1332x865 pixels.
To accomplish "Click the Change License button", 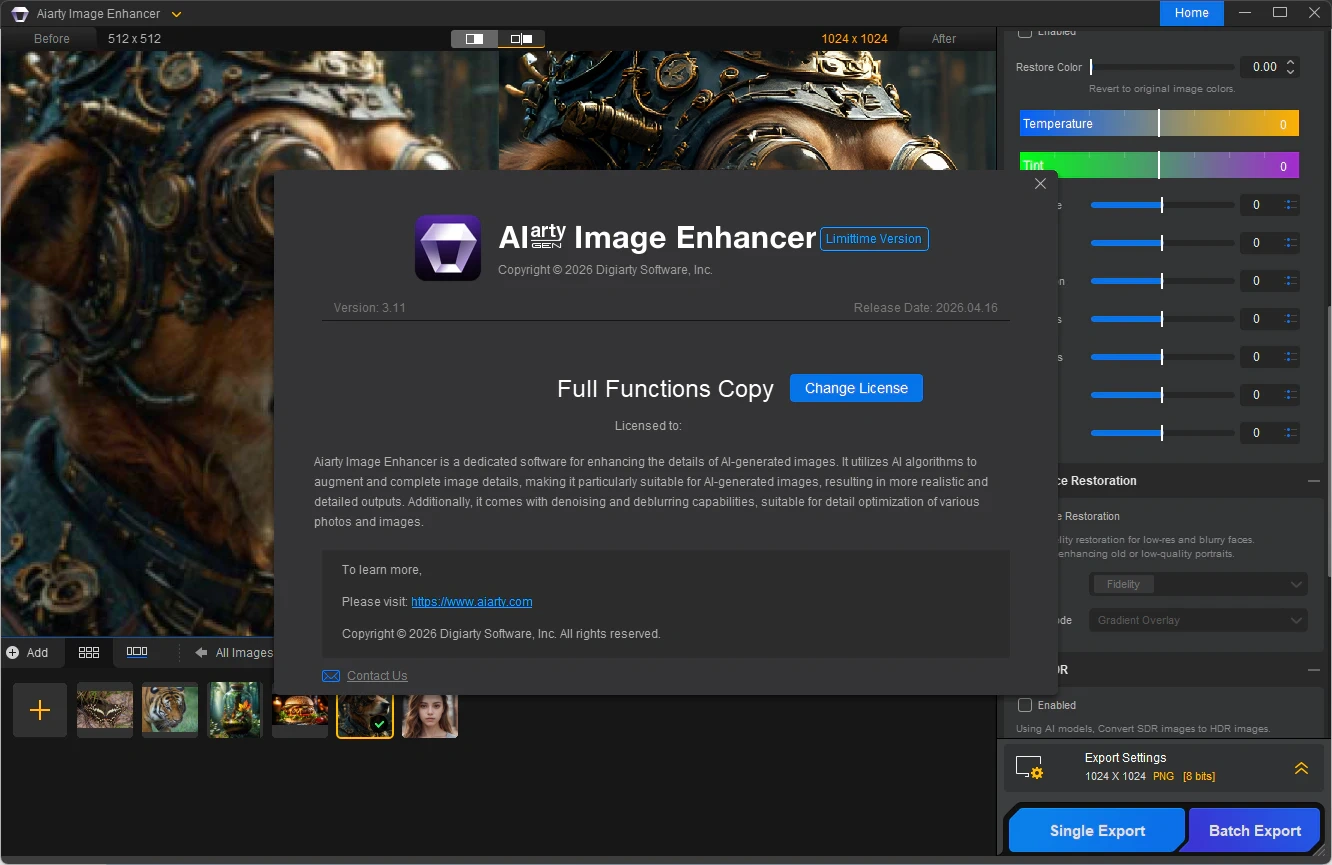I will (x=856, y=388).
